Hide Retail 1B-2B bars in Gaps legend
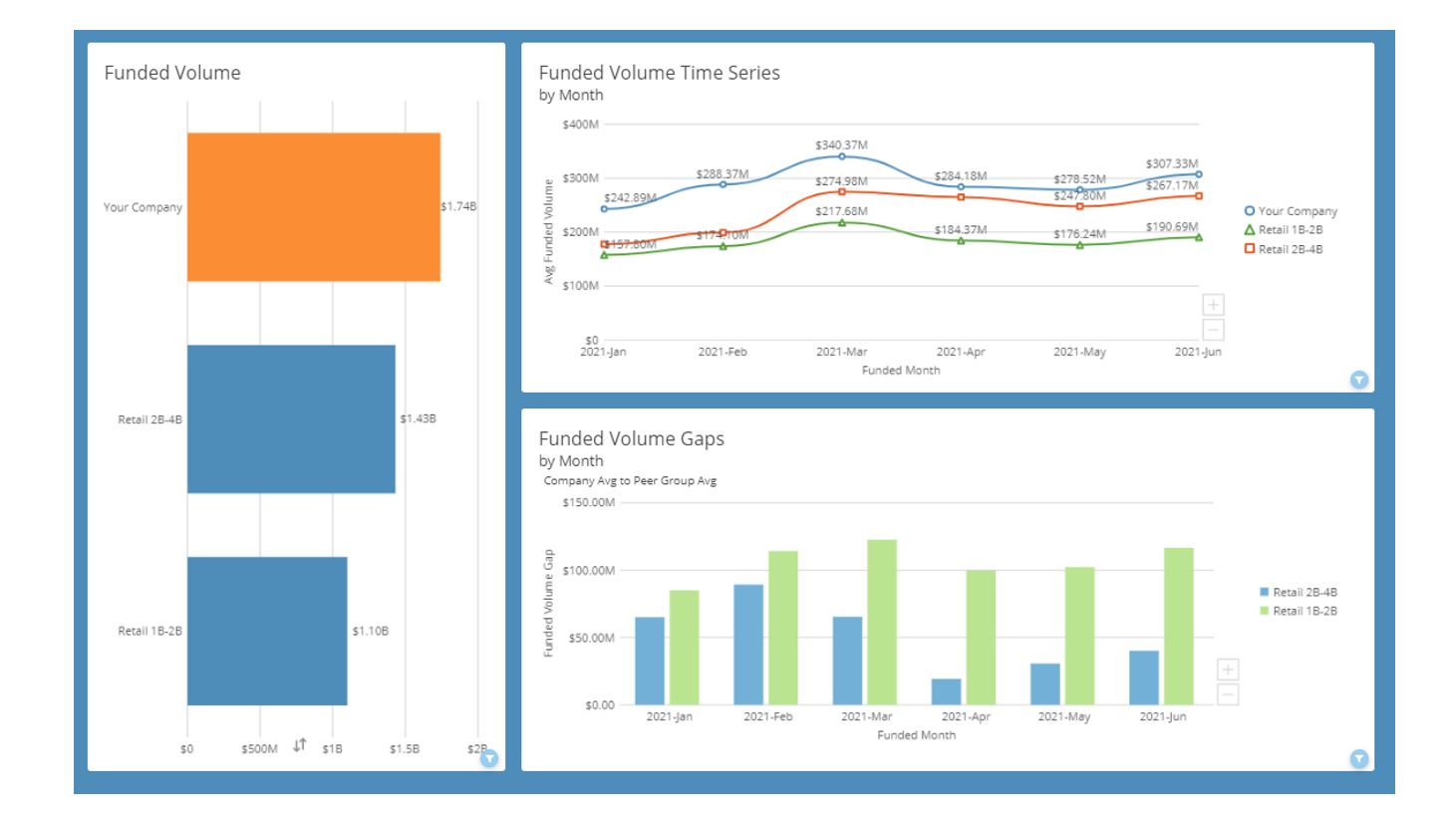This screenshot has width=1456, height=819. click(1299, 611)
